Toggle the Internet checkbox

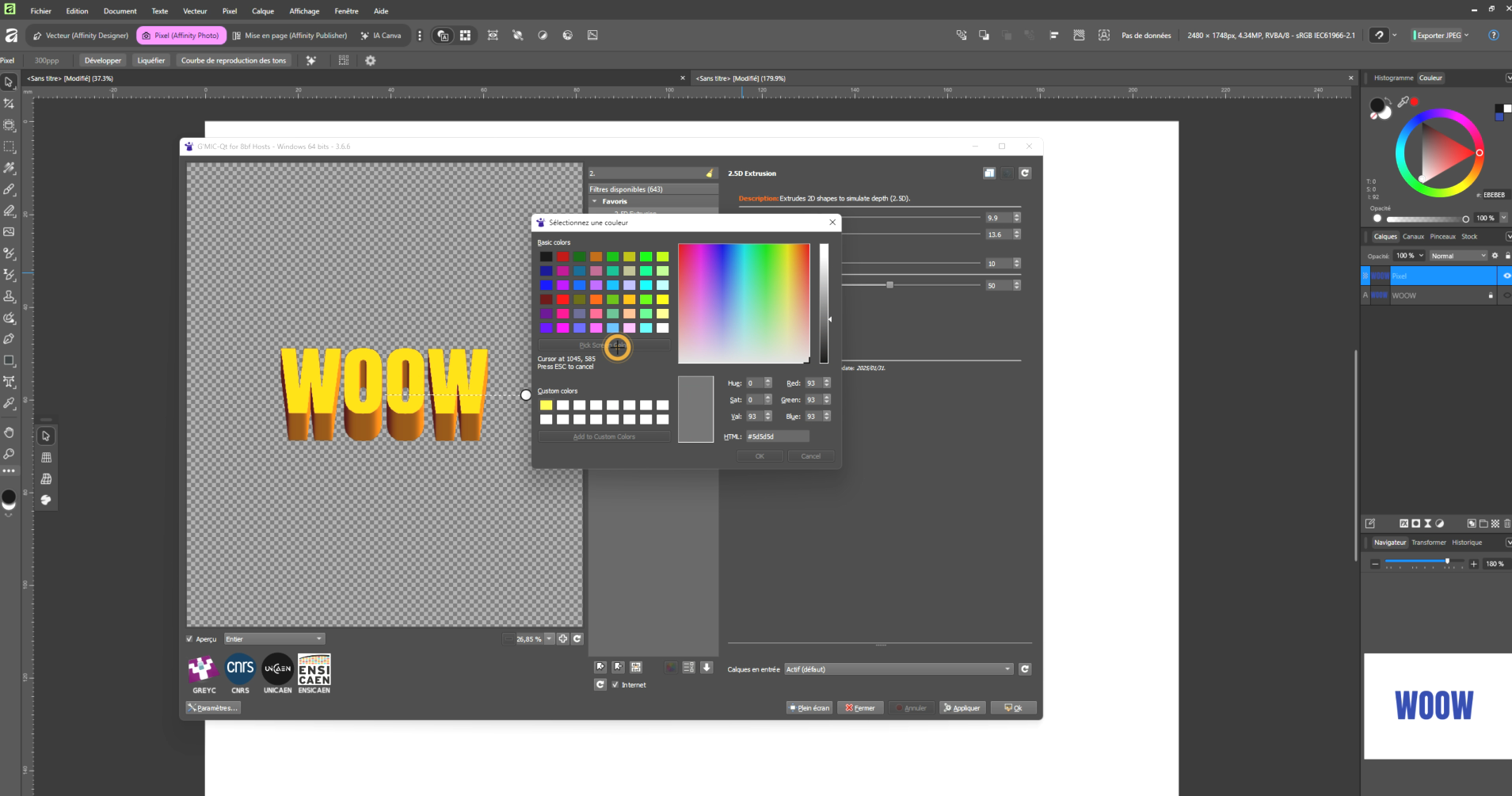(615, 685)
